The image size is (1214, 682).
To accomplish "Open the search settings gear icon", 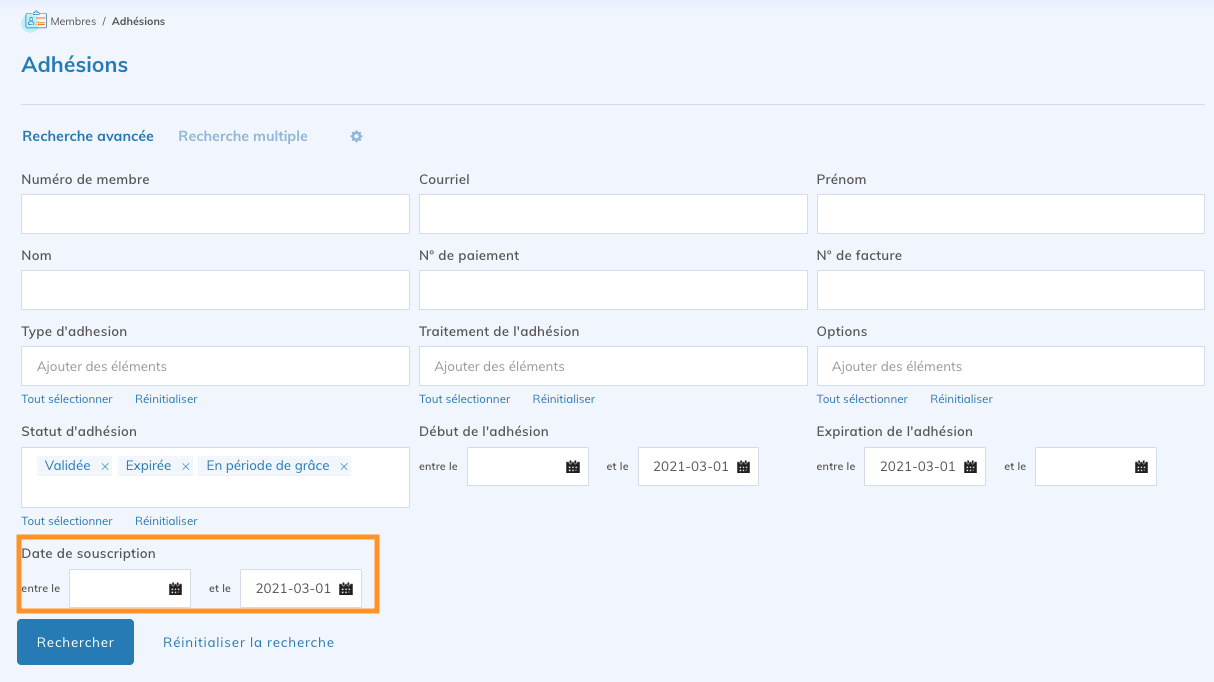I will (356, 136).
